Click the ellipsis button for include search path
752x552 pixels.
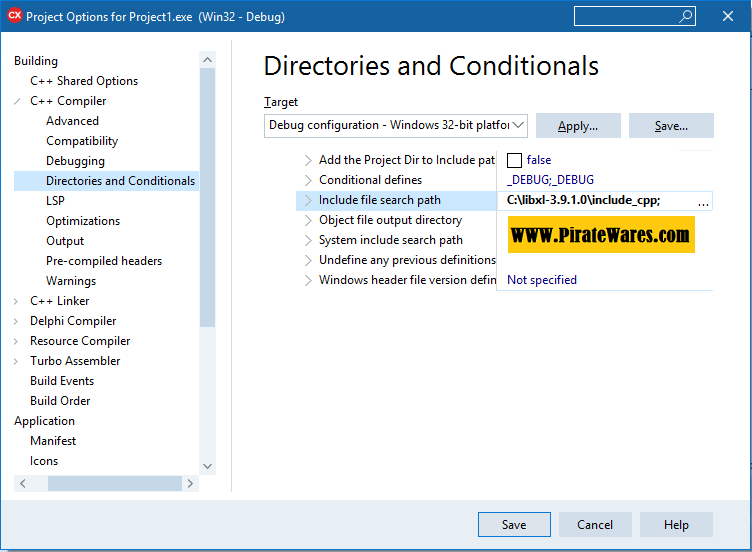pyautogui.click(x=703, y=201)
